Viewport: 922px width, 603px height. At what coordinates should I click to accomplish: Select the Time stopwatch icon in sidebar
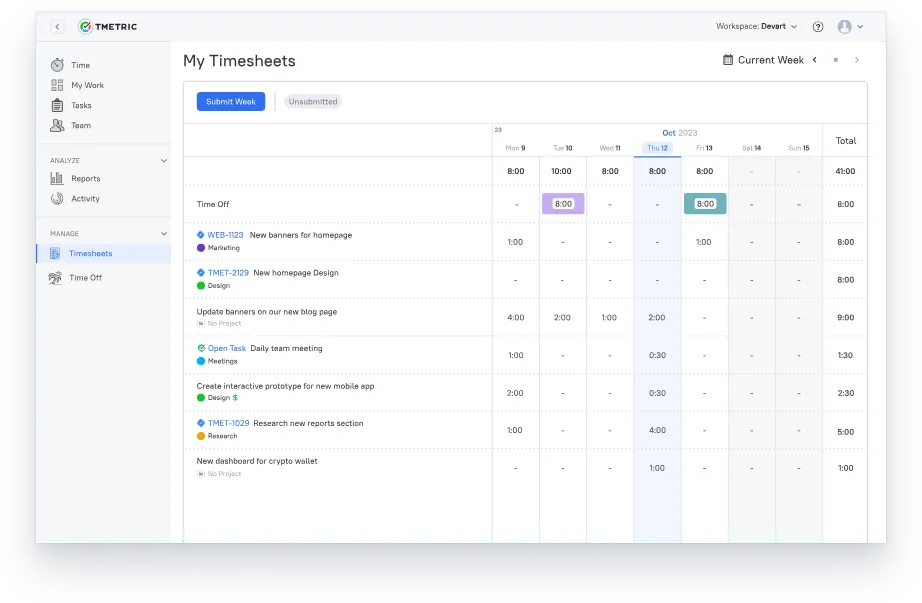point(59,64)
